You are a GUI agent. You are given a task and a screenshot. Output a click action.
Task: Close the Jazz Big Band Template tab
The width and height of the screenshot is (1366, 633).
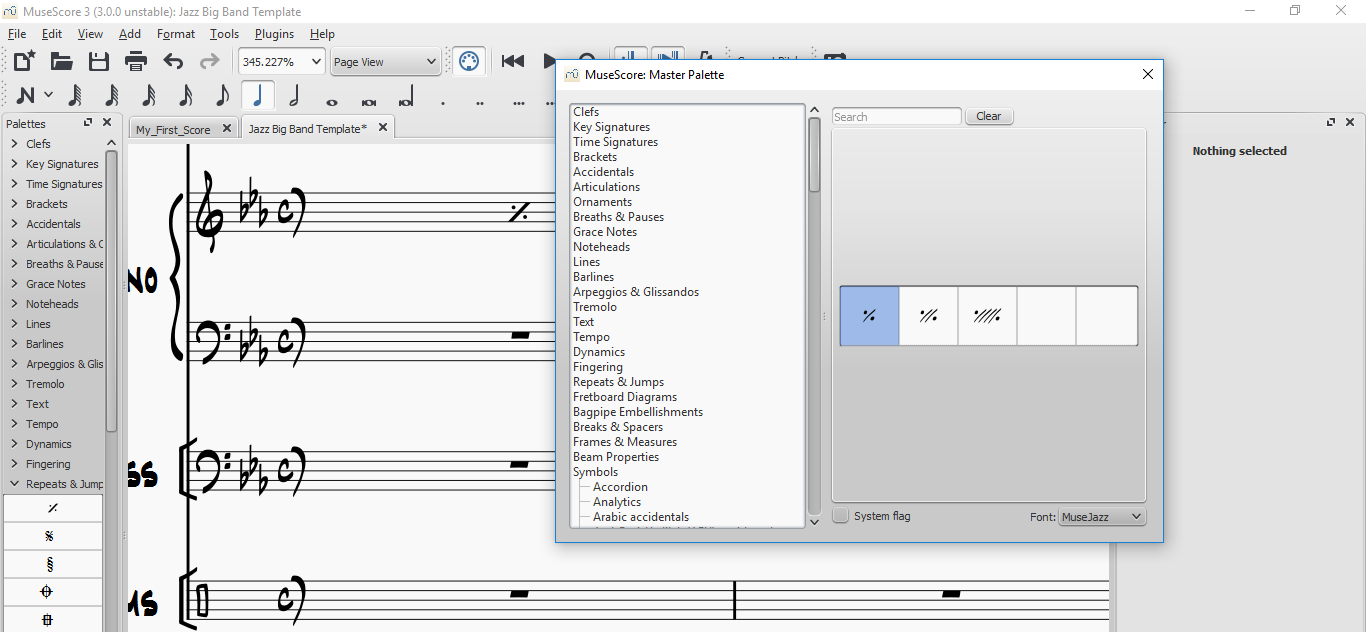click(382, 129)
